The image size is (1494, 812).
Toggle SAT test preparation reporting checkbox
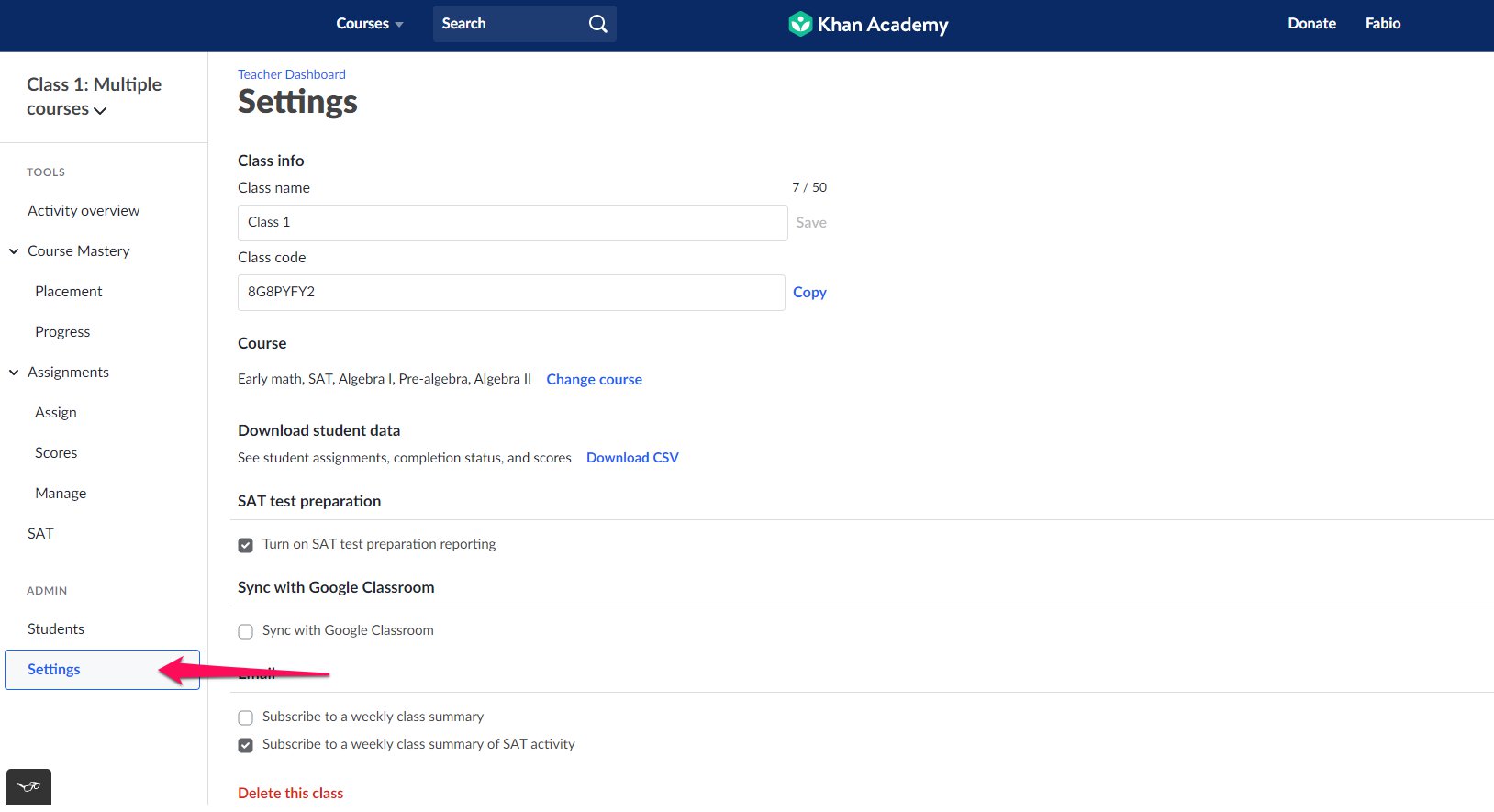pyautogui.click(x=245, y=545)
